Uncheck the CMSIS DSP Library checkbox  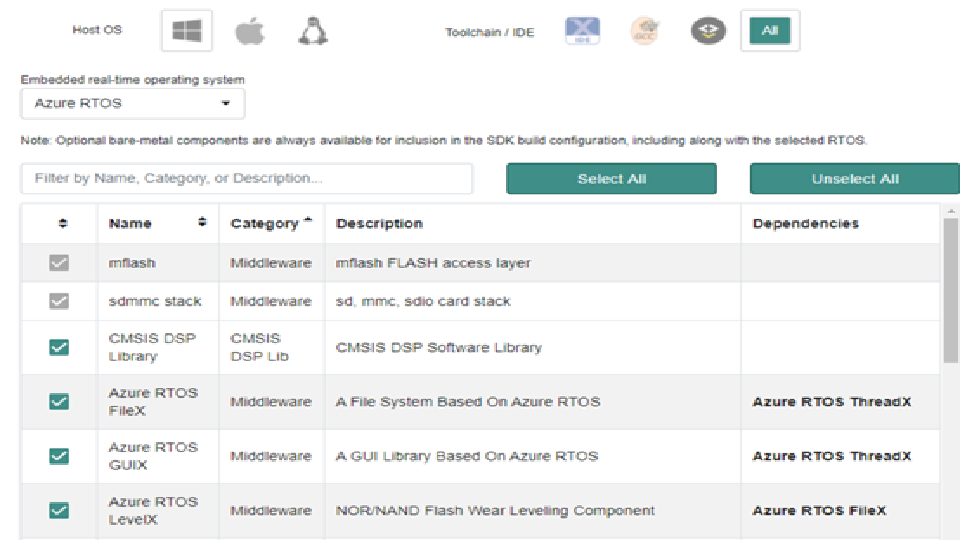(x=59, y=347)
